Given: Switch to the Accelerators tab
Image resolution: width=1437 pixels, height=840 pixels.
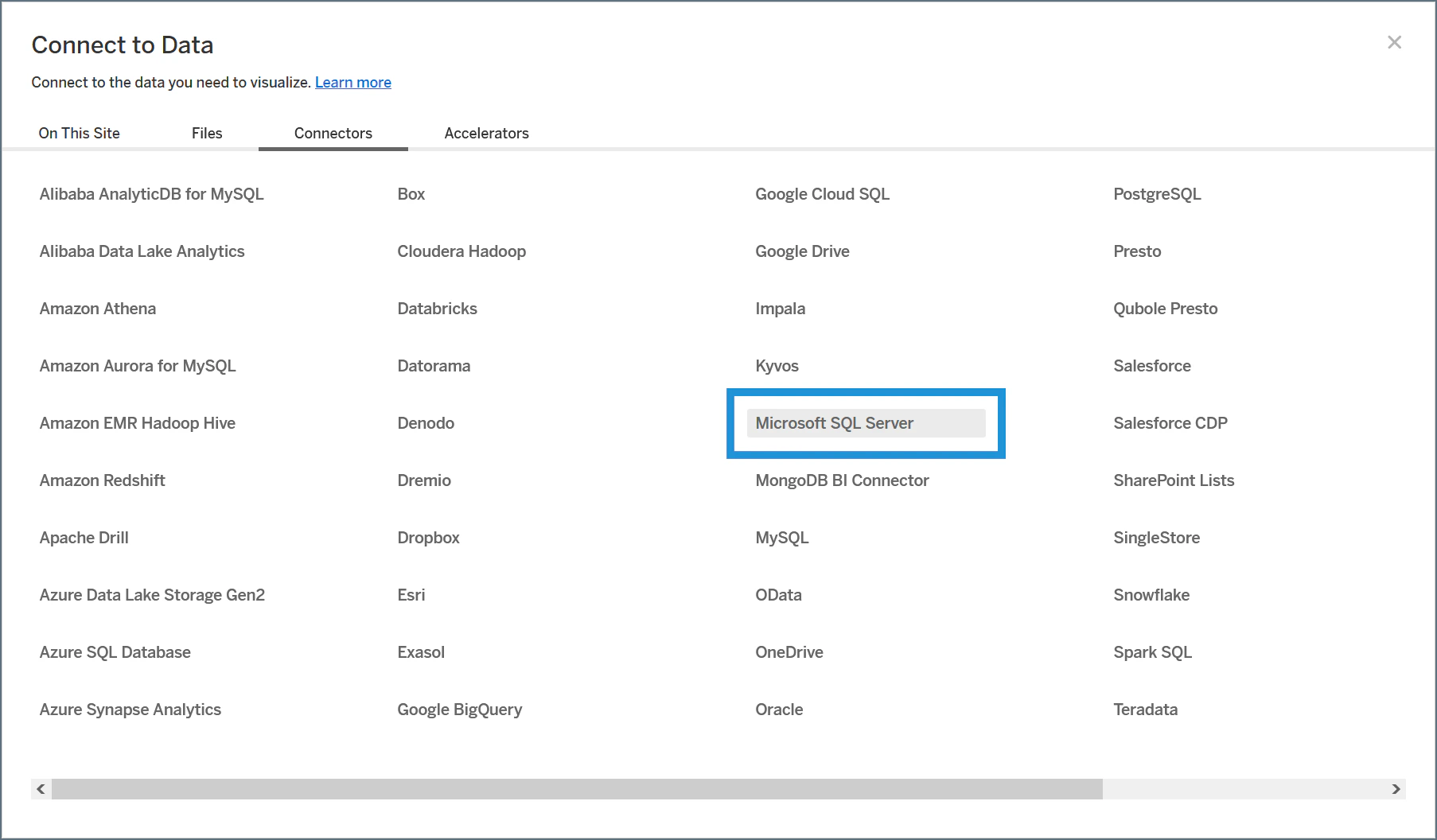Looking at the screenshot, I should 486,133.
